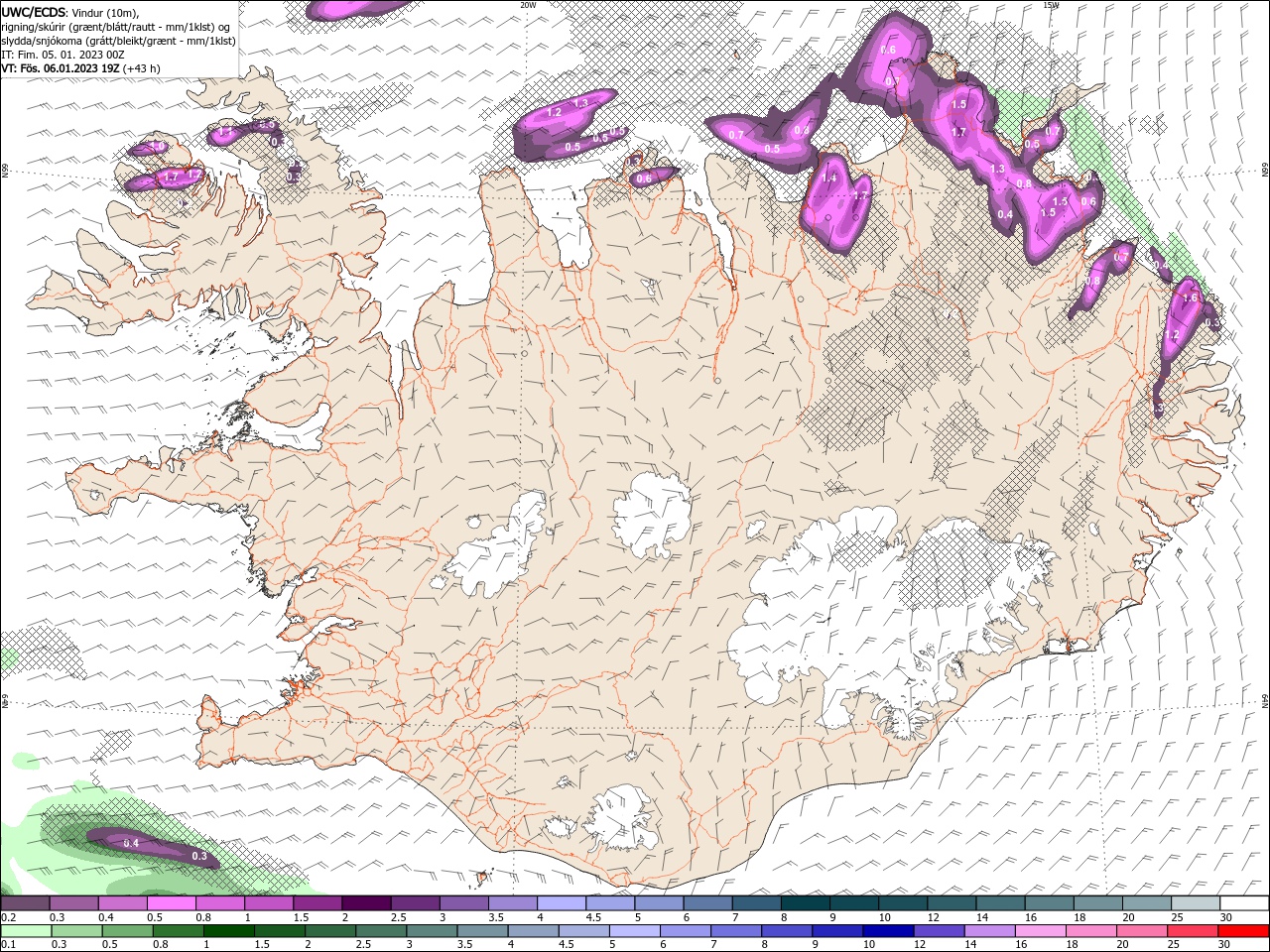This screenshot has height=952, width=1270.
Task: Click the 1.6 snowfall value on the east coast
Action: coord(1191,297)
